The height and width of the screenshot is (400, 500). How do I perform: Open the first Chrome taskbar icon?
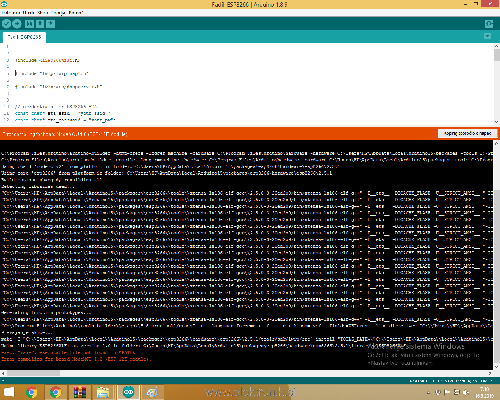tap(32, 392)
